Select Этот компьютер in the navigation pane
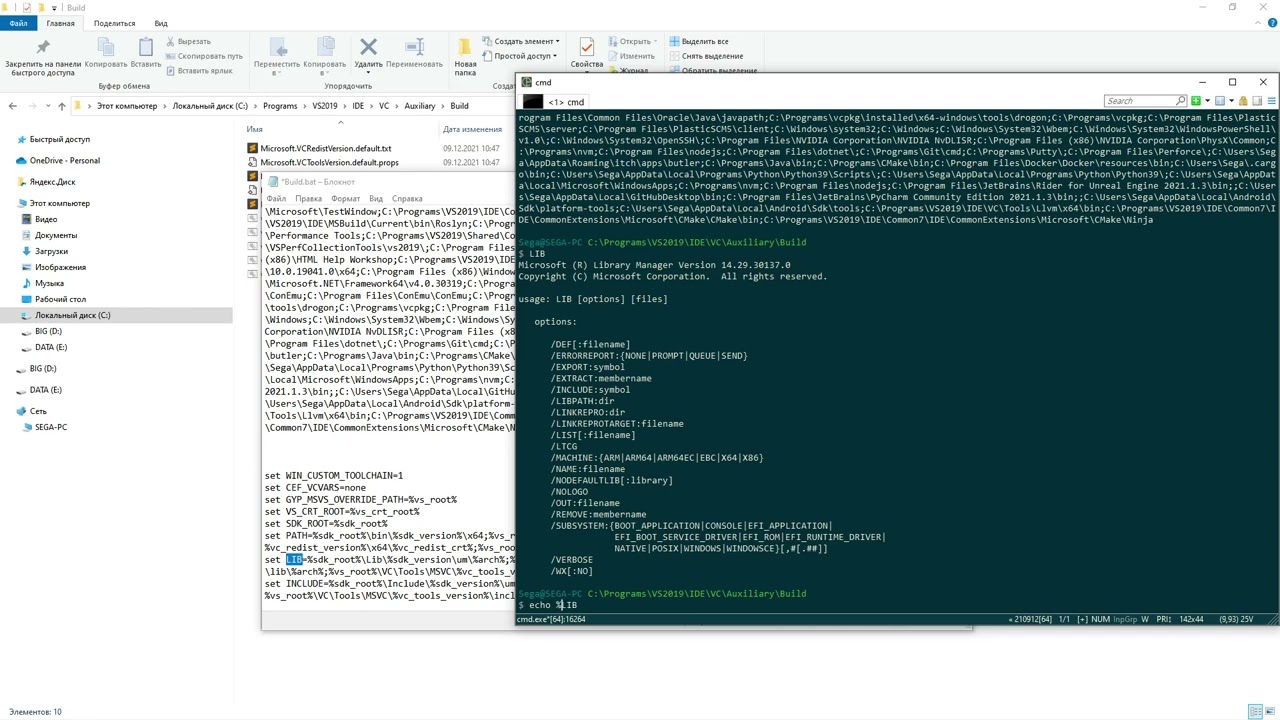Image resolution: width=1280 pixels, height=720 pixels. pyautogui.click(x=60, y=203)
